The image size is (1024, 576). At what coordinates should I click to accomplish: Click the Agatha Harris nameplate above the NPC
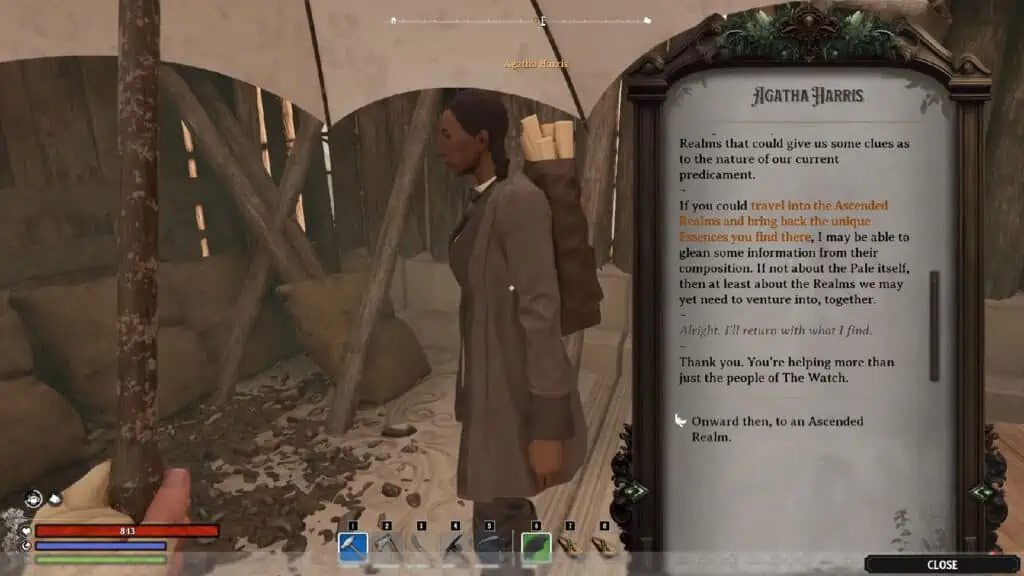point(536,64)
